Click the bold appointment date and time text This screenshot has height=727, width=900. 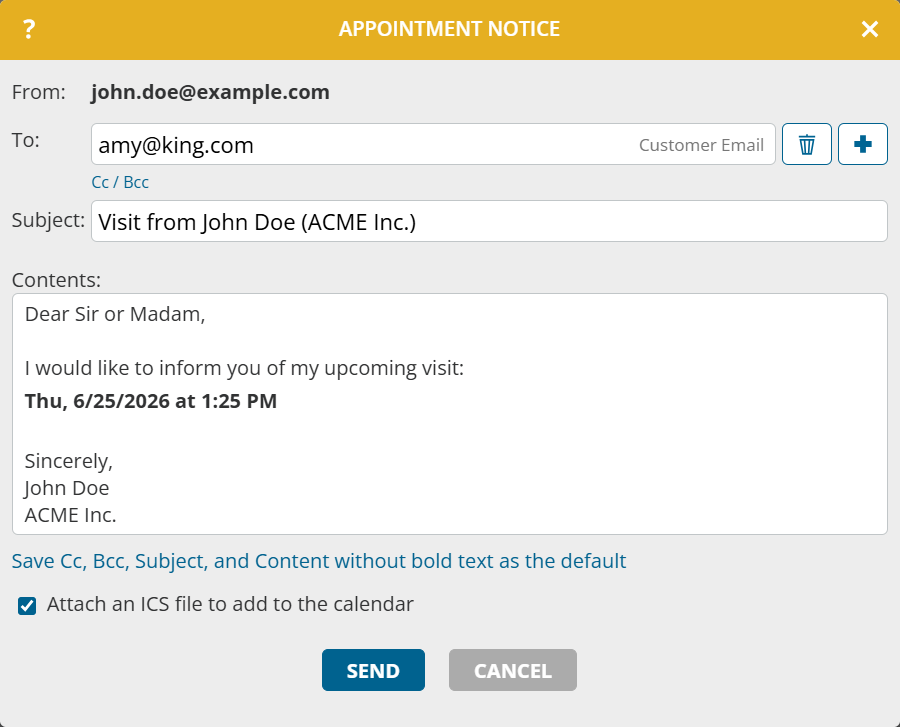click(x=150, y=401)
